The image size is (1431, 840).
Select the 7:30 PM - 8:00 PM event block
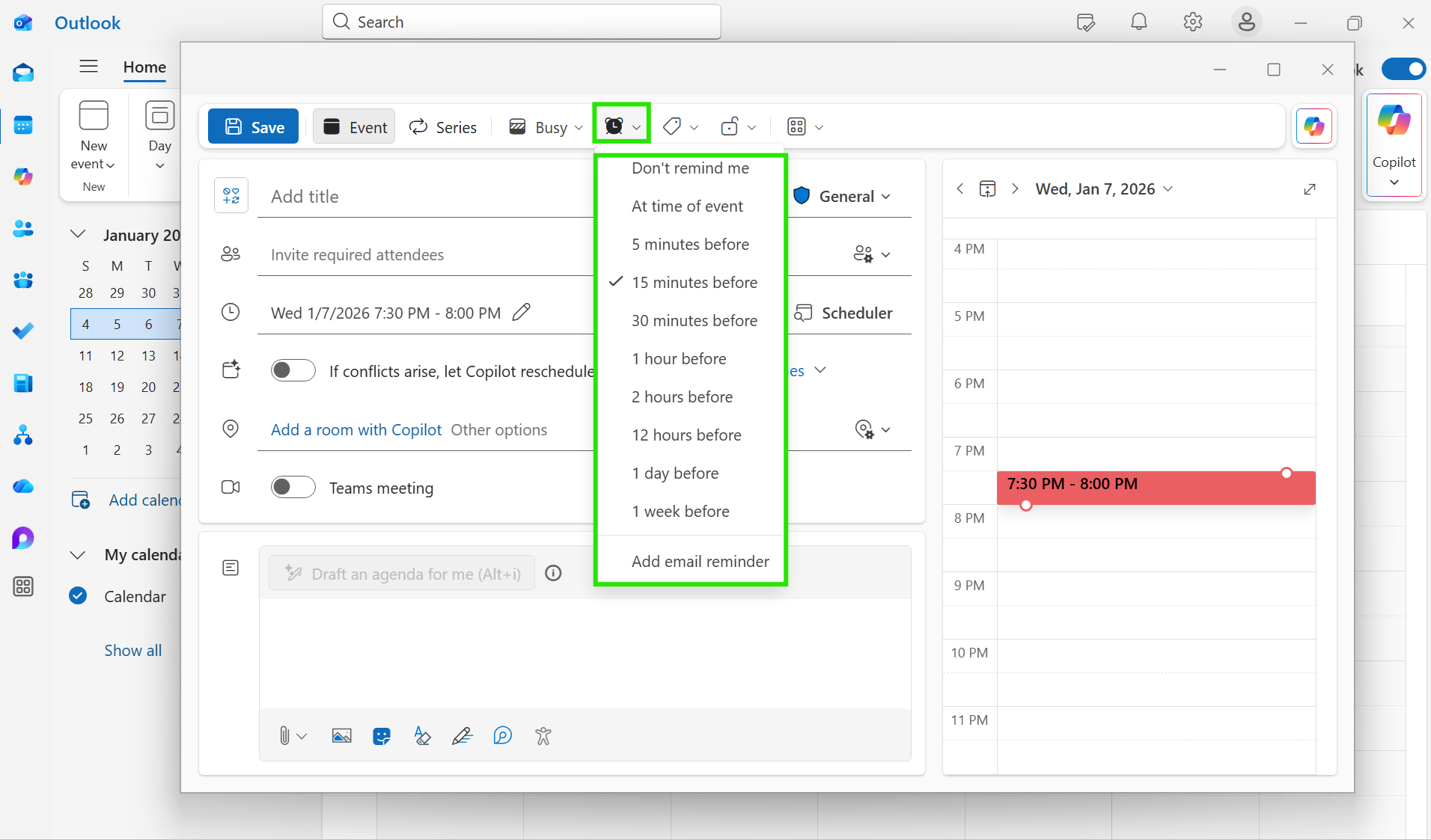pyautogui.click(x=1156, y=488)
